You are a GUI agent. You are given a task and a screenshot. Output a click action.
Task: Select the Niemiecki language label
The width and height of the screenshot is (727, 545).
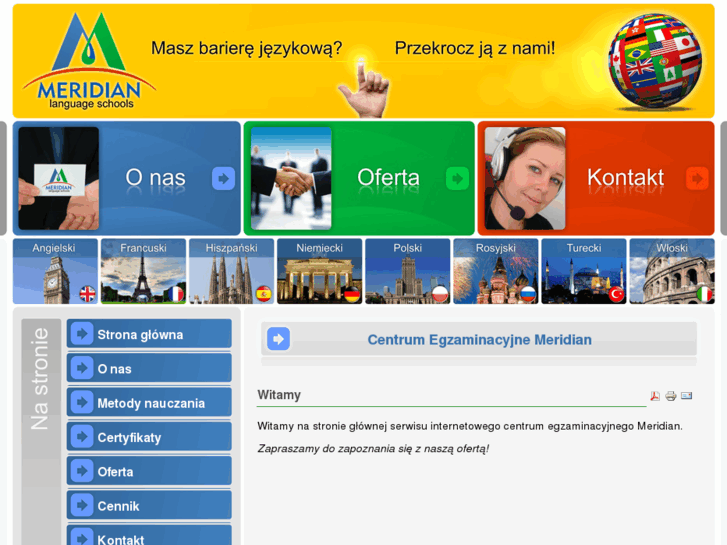(319, 248)
